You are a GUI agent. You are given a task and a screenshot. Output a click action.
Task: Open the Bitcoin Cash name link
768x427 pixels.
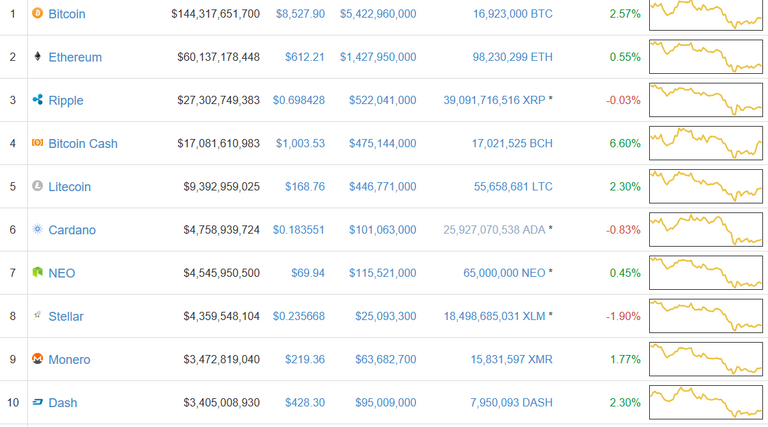[83, 143]
